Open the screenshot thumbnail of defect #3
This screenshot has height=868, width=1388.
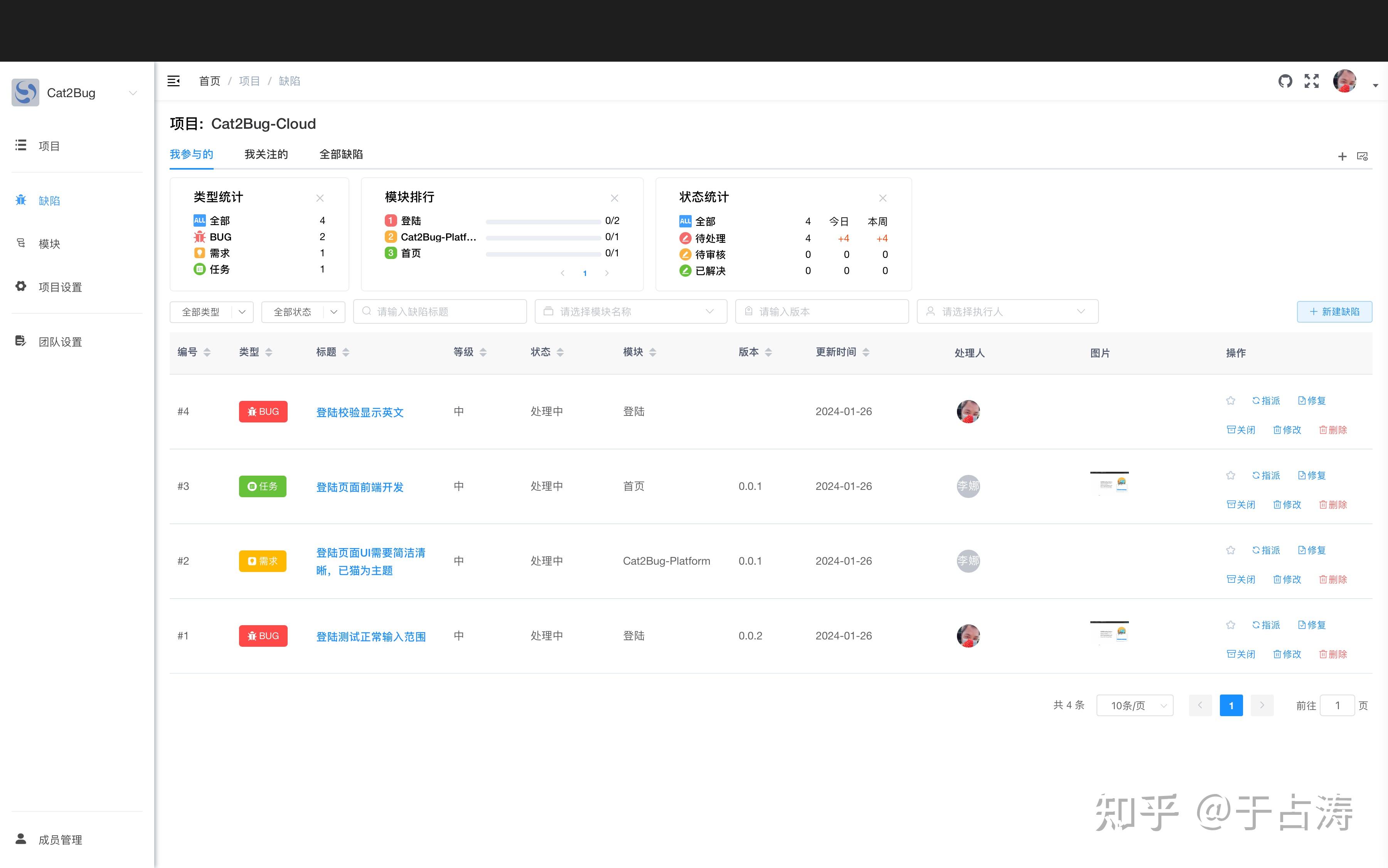[x=1109, y=483]
